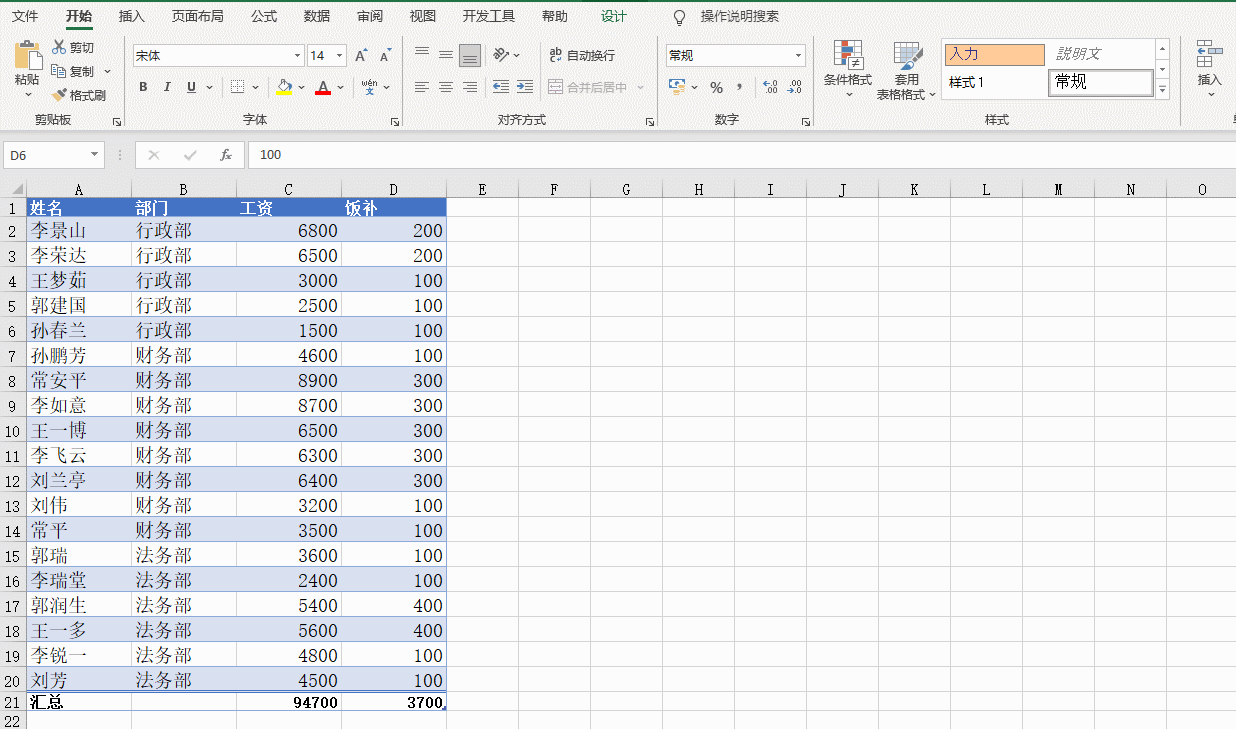Click the decrease decimal icon

pos(794,88)
